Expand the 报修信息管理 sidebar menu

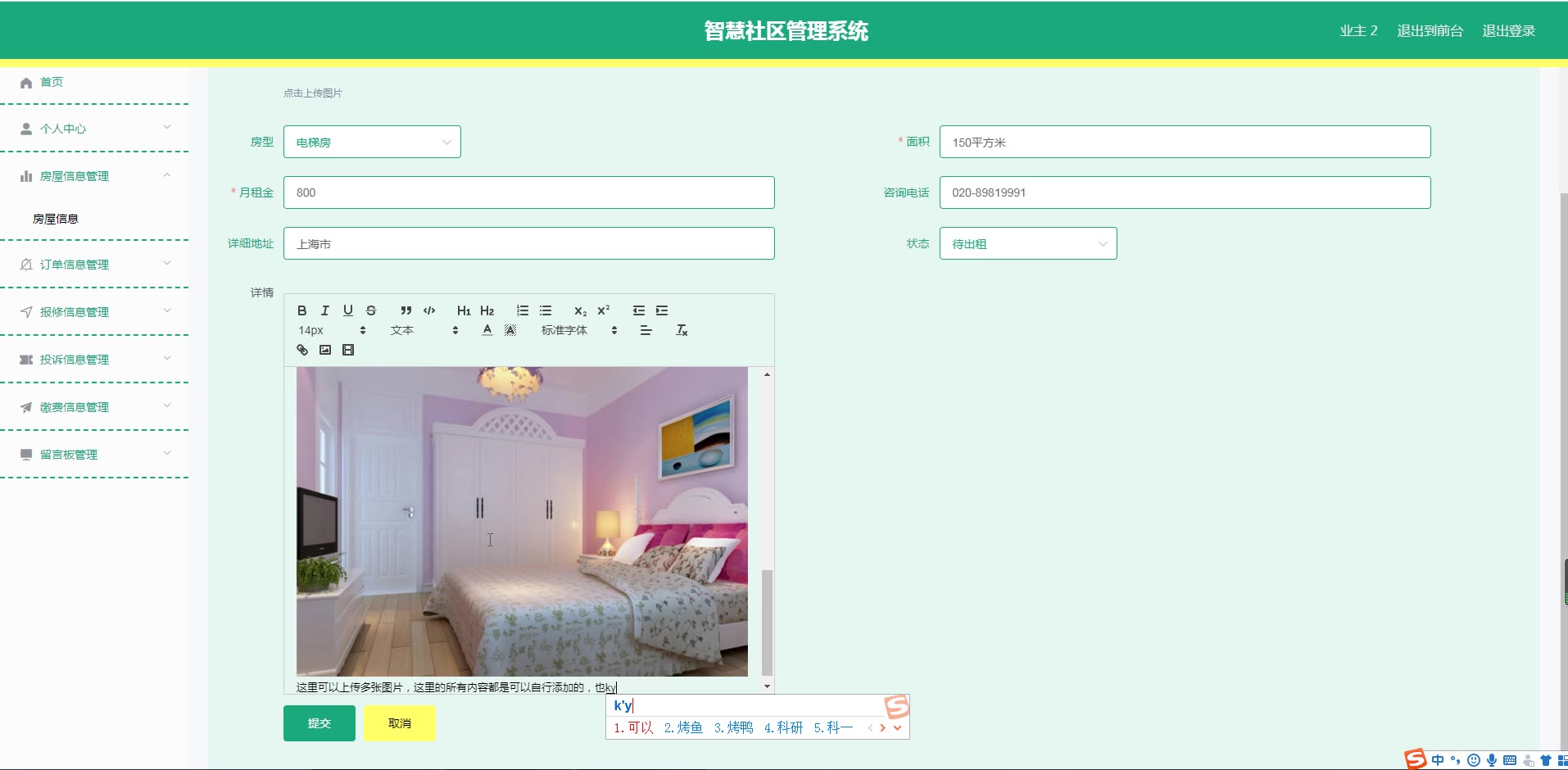[x=94, y=312]
